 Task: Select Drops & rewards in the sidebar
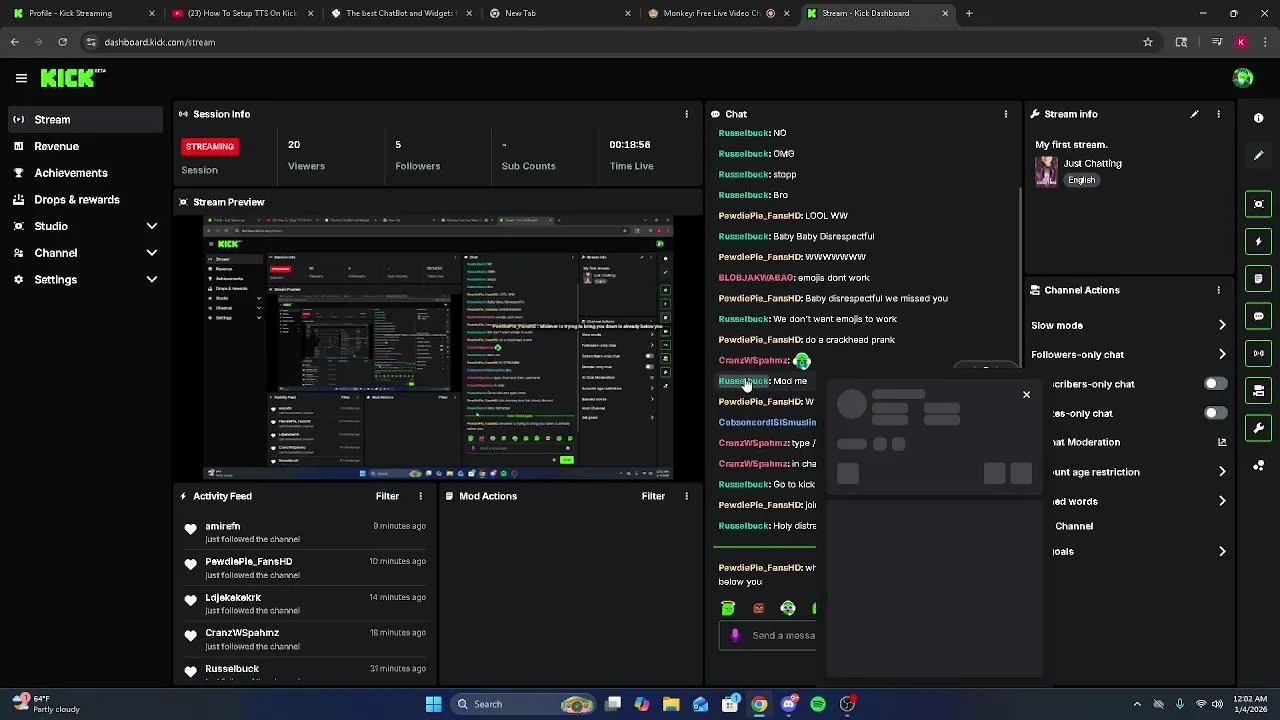click(85, 200)
